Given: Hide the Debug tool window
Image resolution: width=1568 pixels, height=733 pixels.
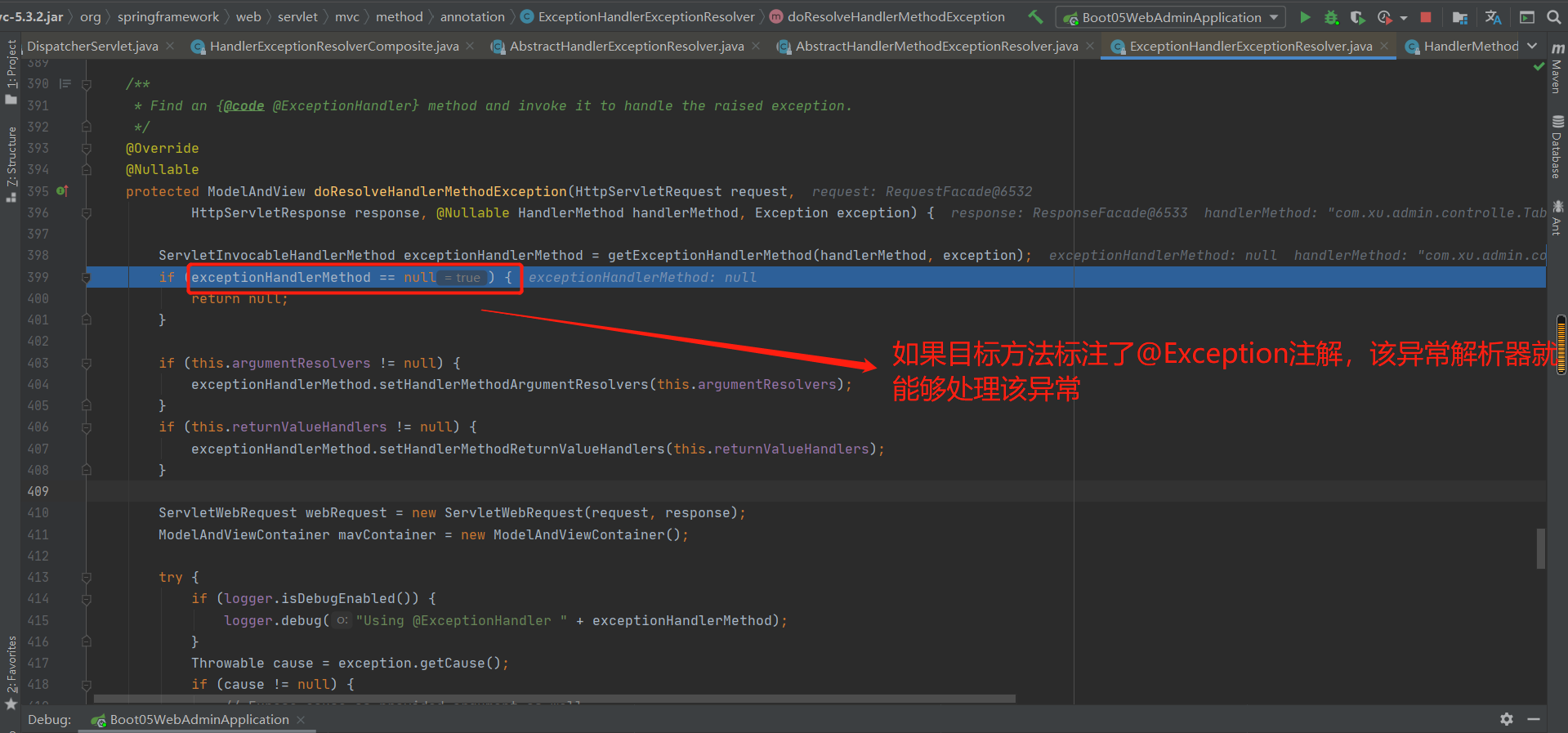Looking at the screenshot, I should [x=1534, y=719].
